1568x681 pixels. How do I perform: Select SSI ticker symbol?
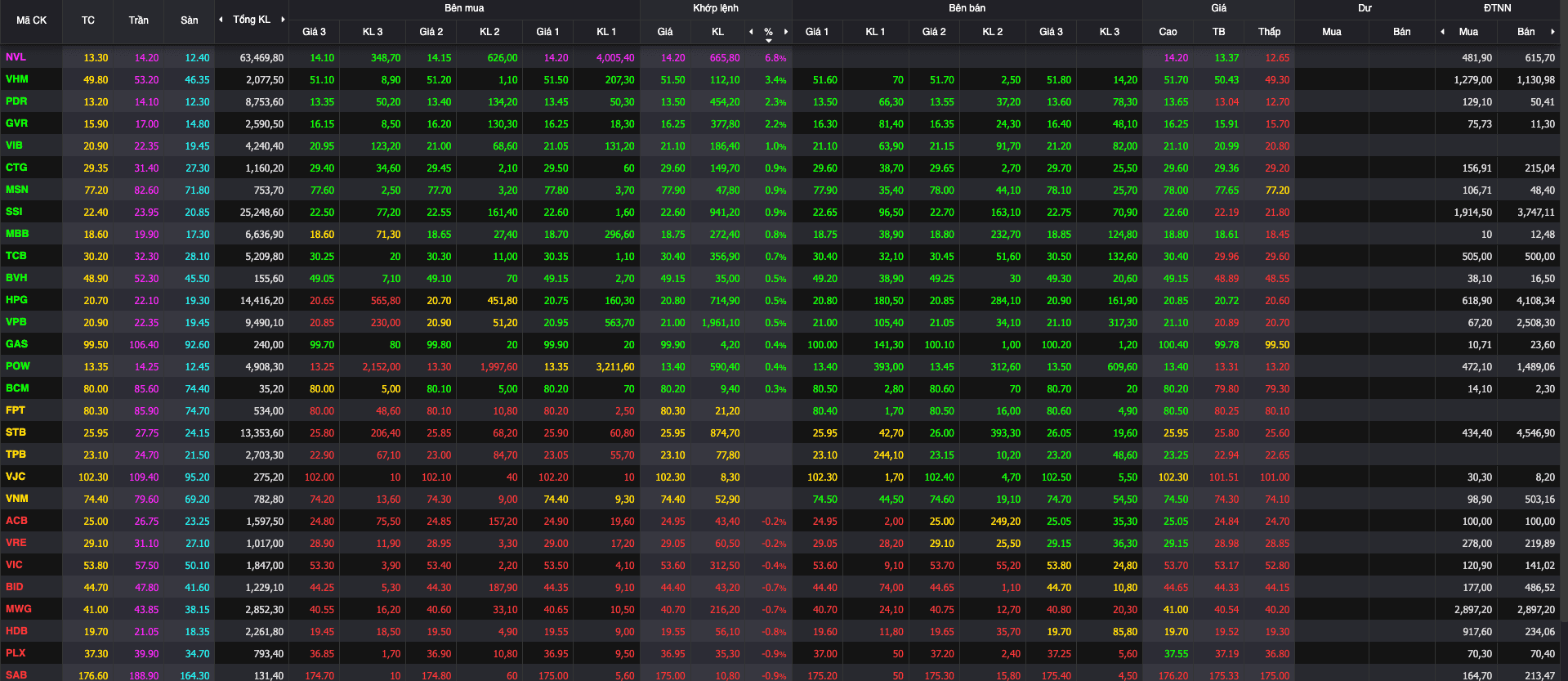pyautogui.click(x=14, y=212)
